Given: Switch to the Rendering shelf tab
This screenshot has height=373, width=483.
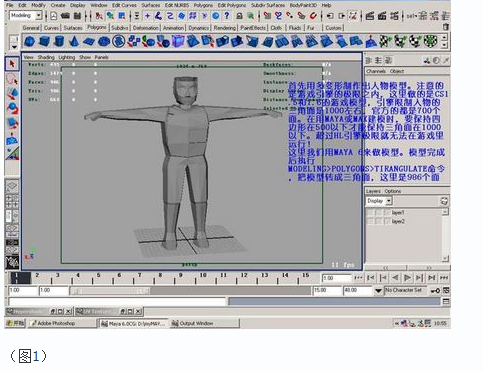Looking at the screenshot, I should [224, 28].
